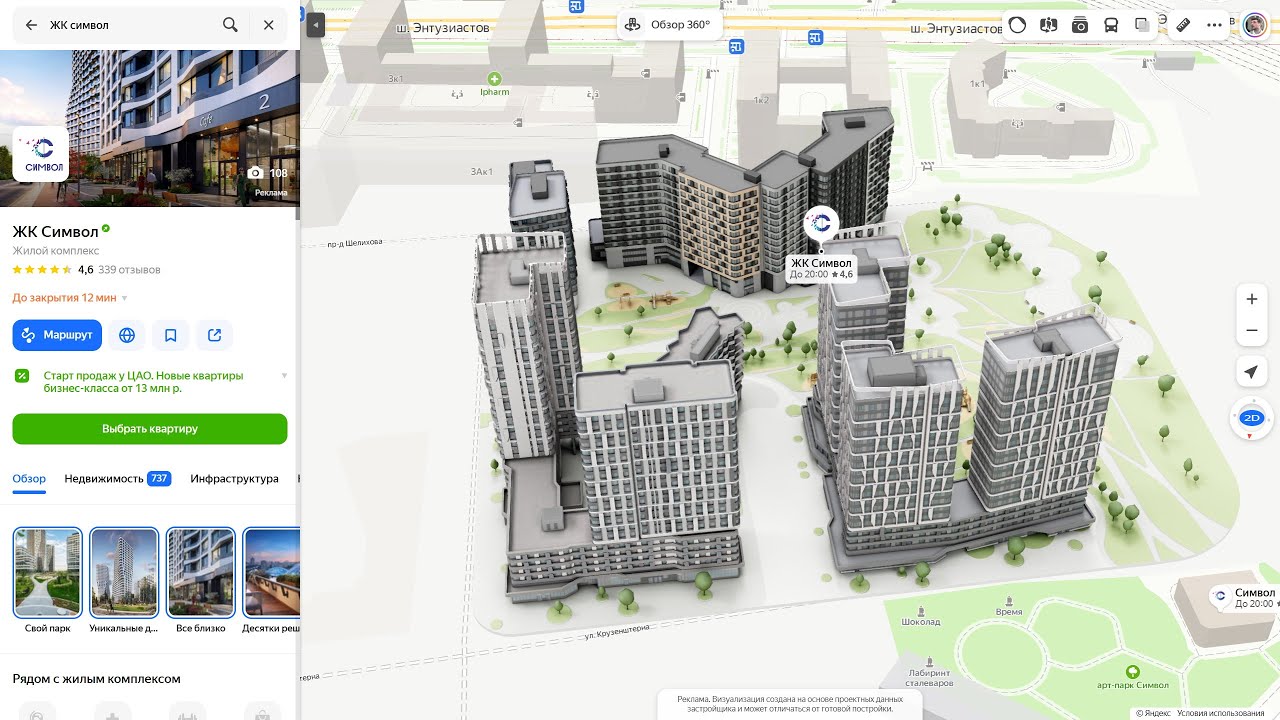Open the map layers selector icon
Viewport: 1280px width, 720px height.
click(1142, 26)
